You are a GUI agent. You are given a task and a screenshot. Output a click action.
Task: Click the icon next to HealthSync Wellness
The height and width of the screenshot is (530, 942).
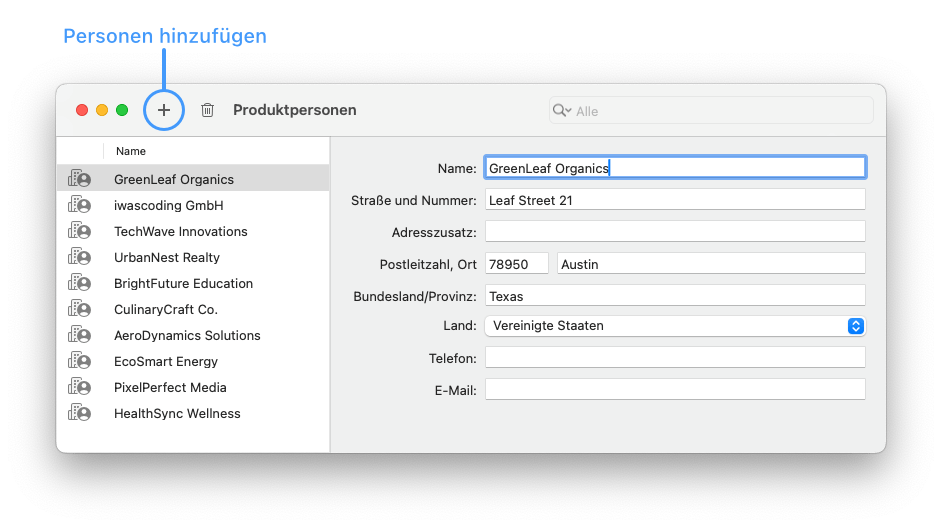pyautogui.click(x=79, y=414)
